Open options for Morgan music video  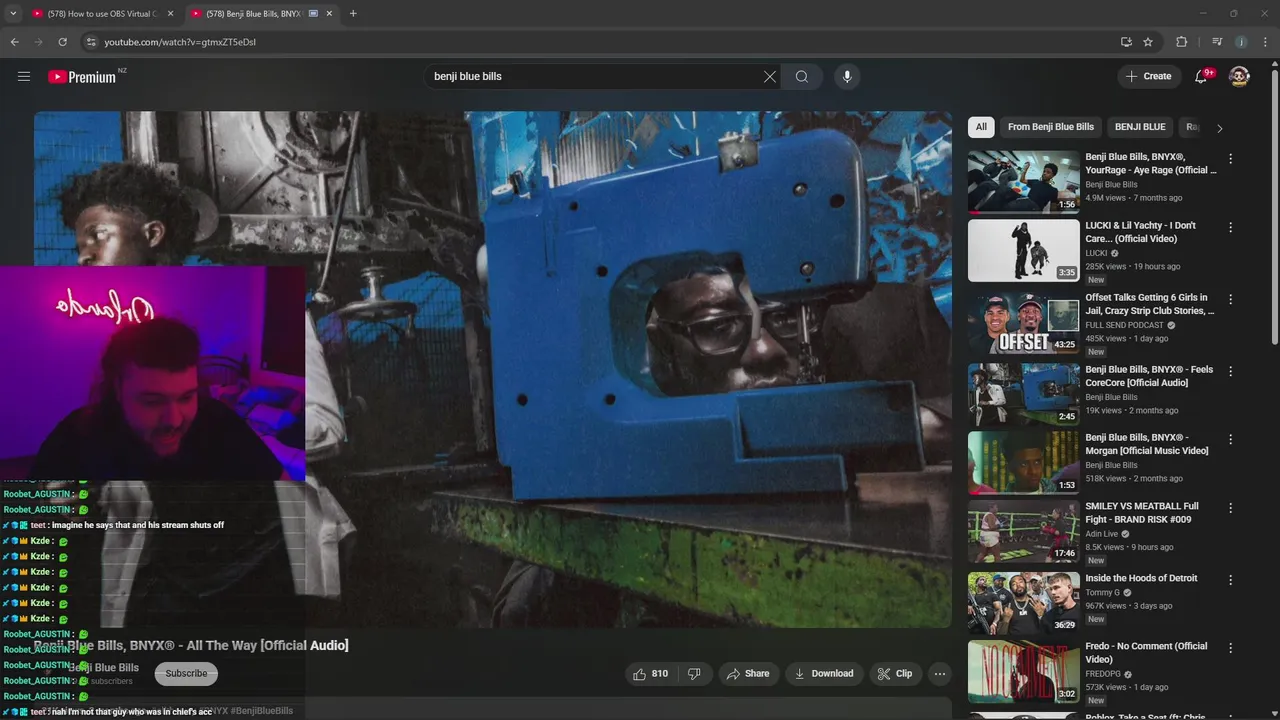pyautogui.click(x=1230, y=440)
